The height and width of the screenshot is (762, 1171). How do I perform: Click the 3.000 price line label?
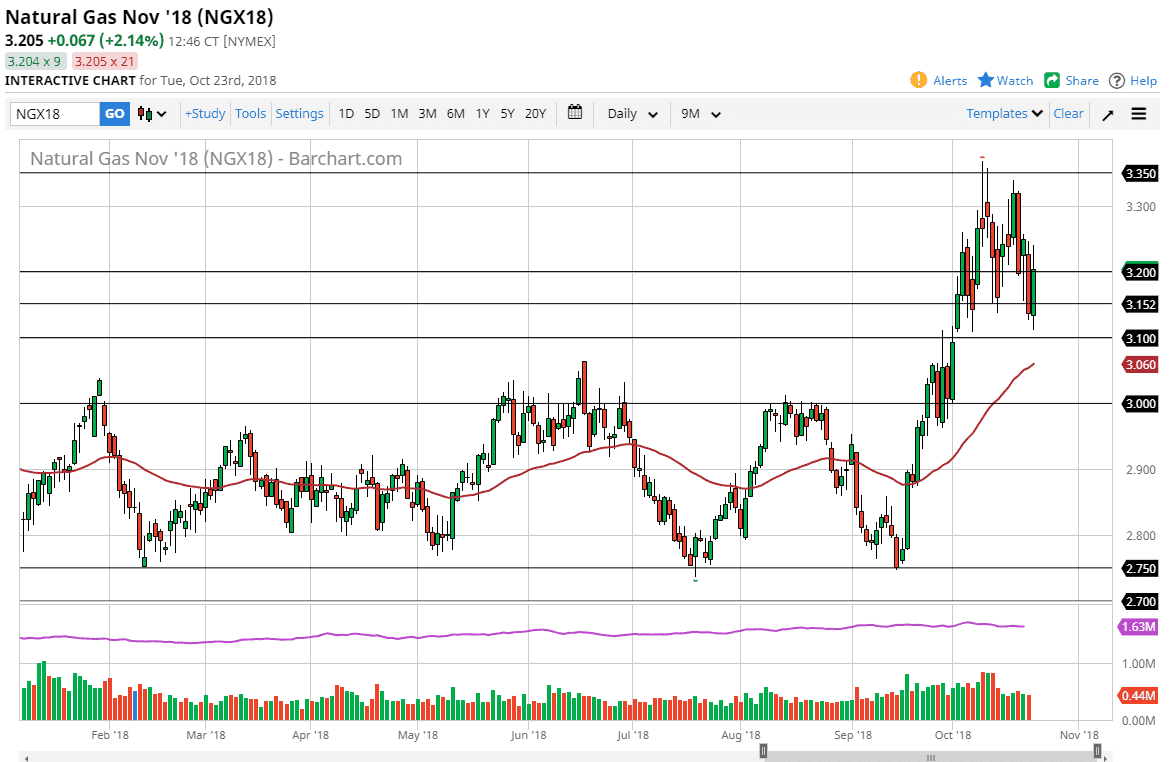[1140, 403]
